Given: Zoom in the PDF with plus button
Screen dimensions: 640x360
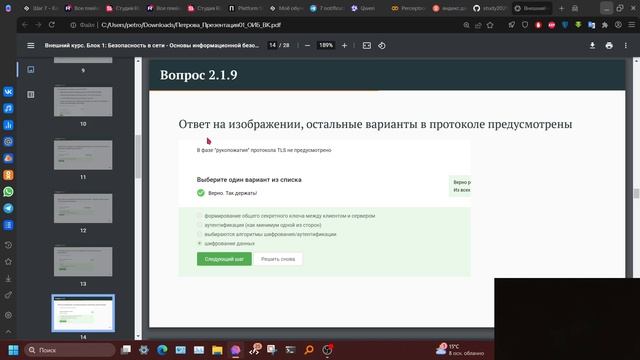Looking at the screenshot, I should pos(344,45).
